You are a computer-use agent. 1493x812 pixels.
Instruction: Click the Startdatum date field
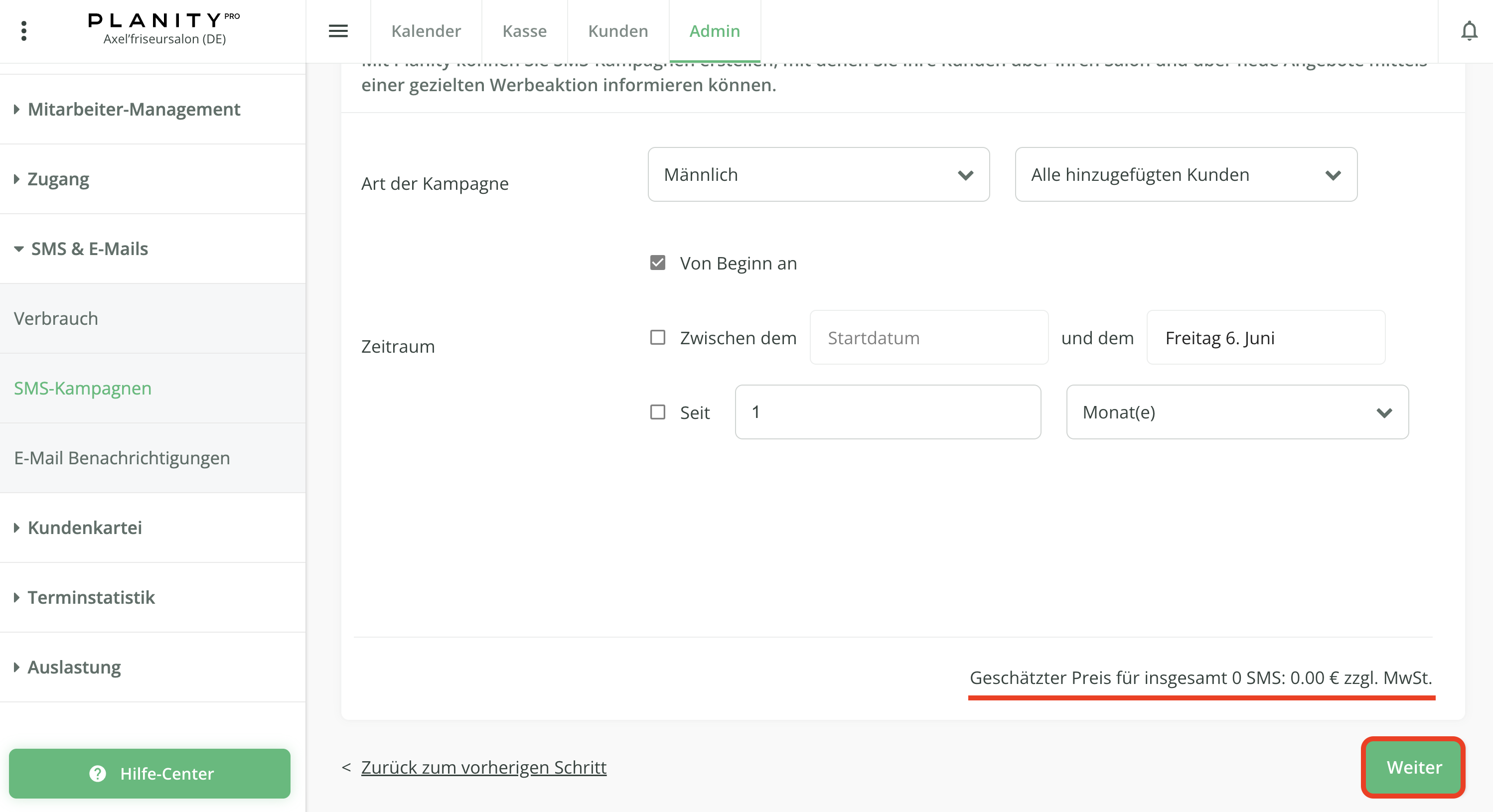(928, 337)
